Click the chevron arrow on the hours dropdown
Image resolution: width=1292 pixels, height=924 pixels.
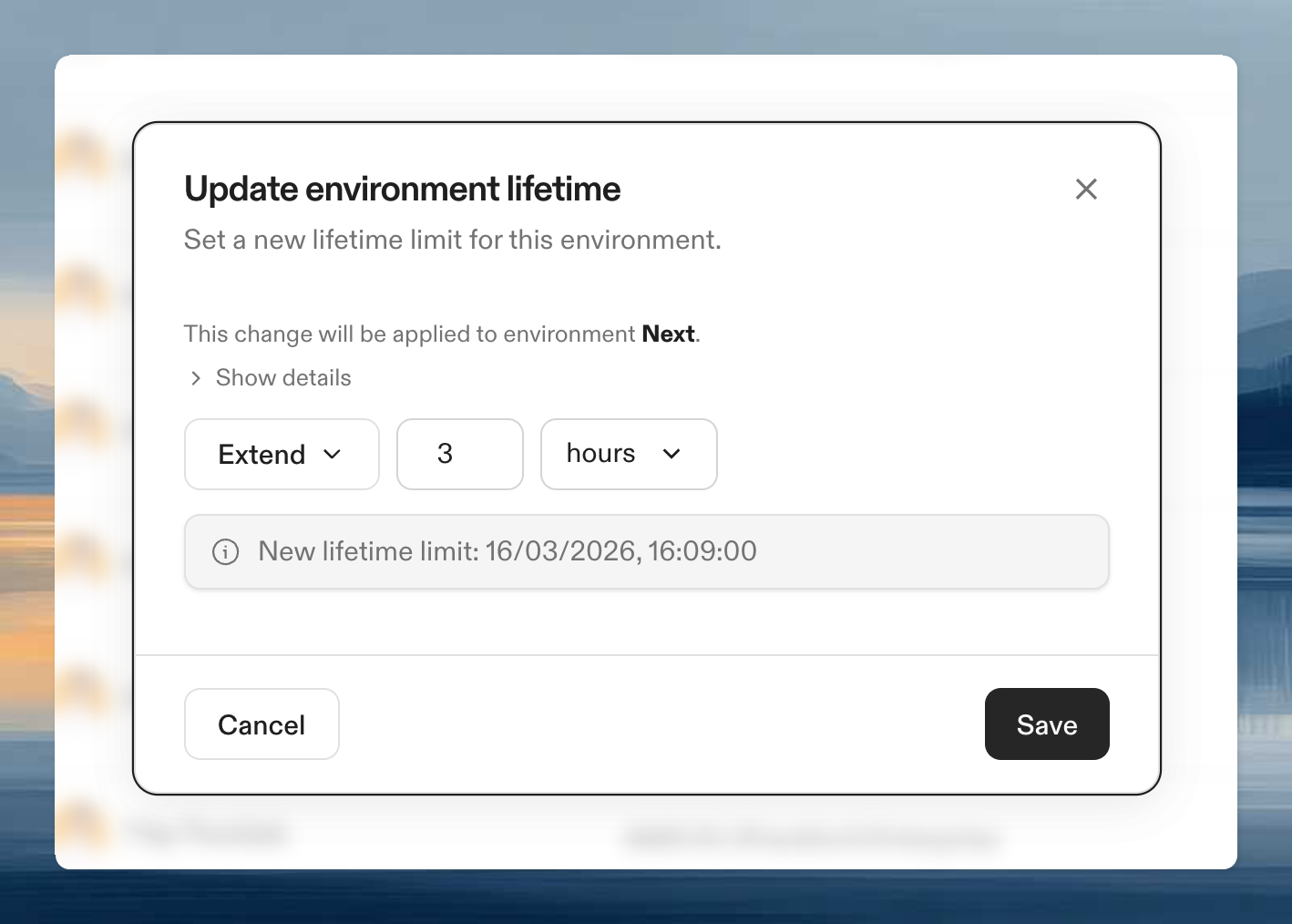pos(672,454)
